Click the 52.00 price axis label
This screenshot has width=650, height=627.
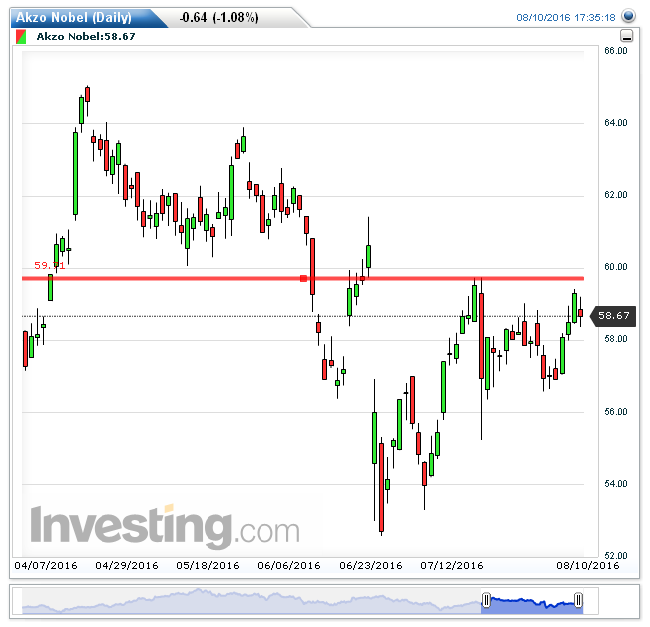pos(616,556)
